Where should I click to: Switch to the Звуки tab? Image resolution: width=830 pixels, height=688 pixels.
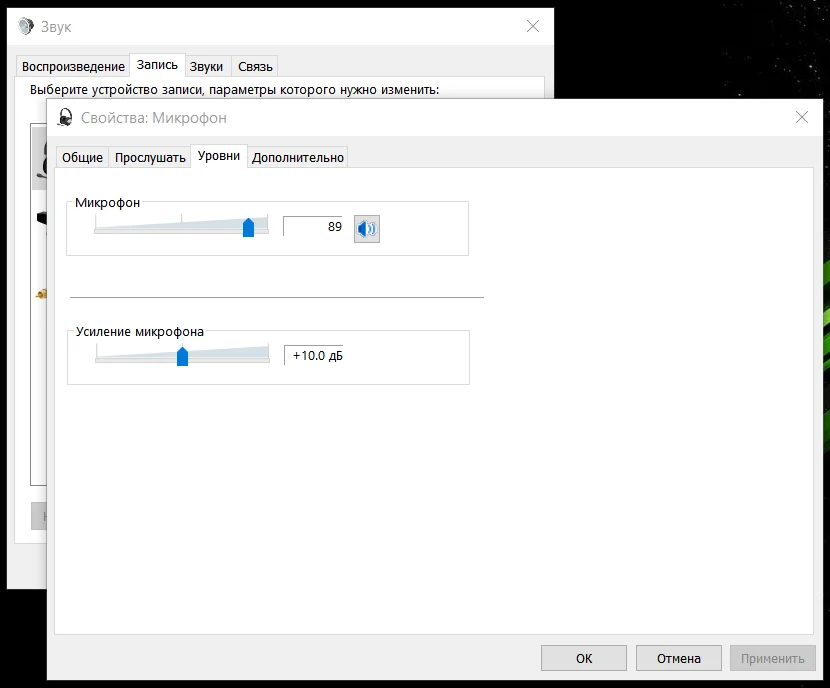tap(206, 67)
